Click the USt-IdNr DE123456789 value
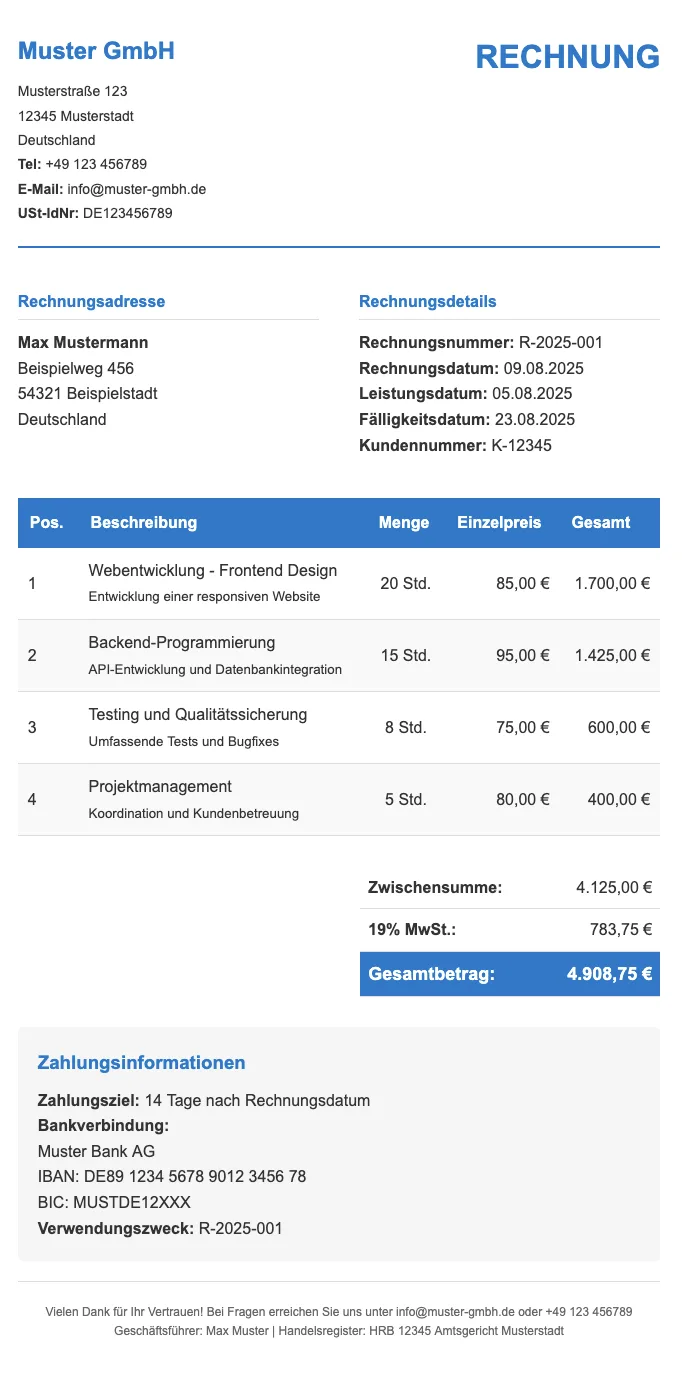The width and height of the screenshot is (682, 1382). click(128, 213)
